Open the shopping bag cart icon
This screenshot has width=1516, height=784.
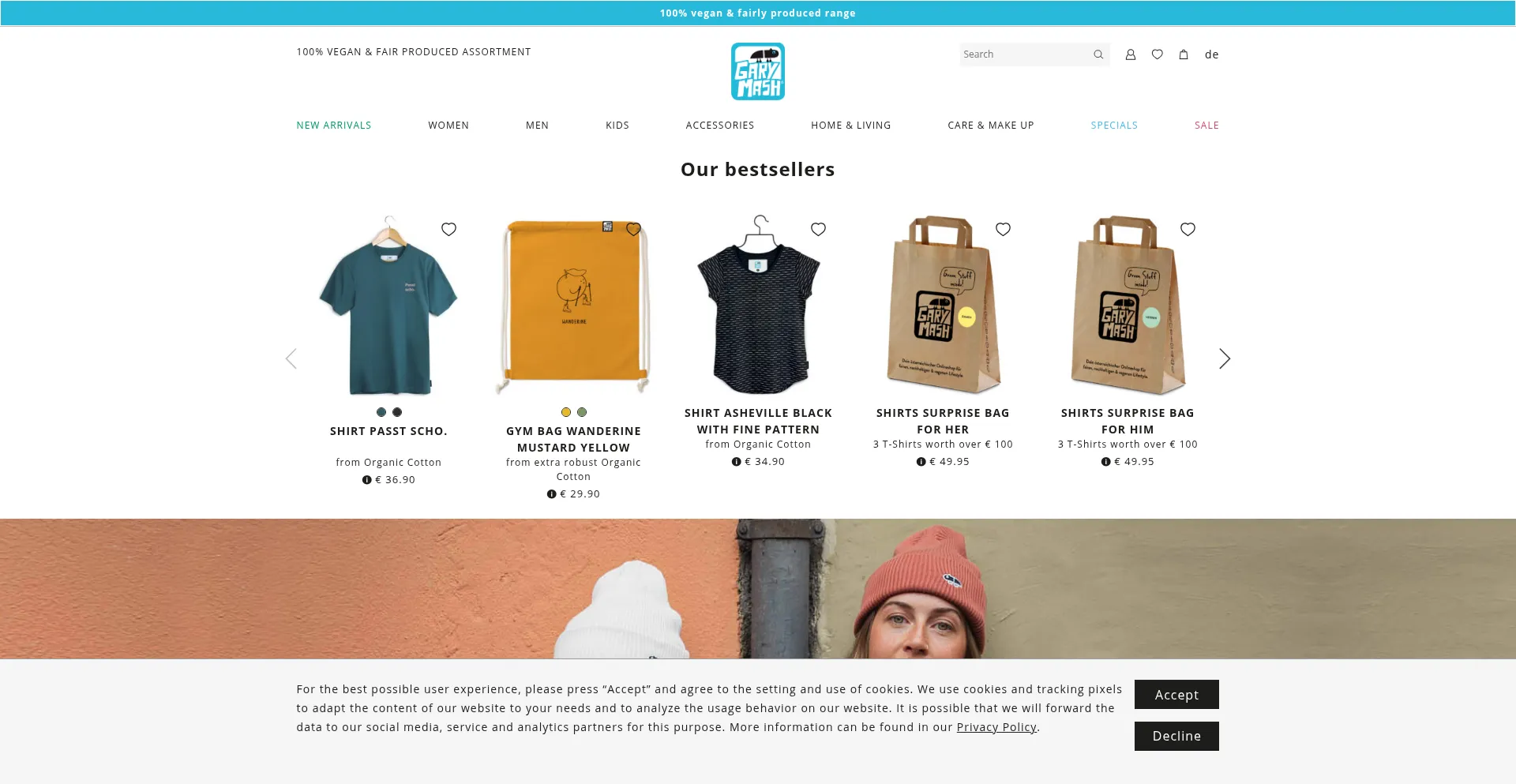[x=1184, y=54]
